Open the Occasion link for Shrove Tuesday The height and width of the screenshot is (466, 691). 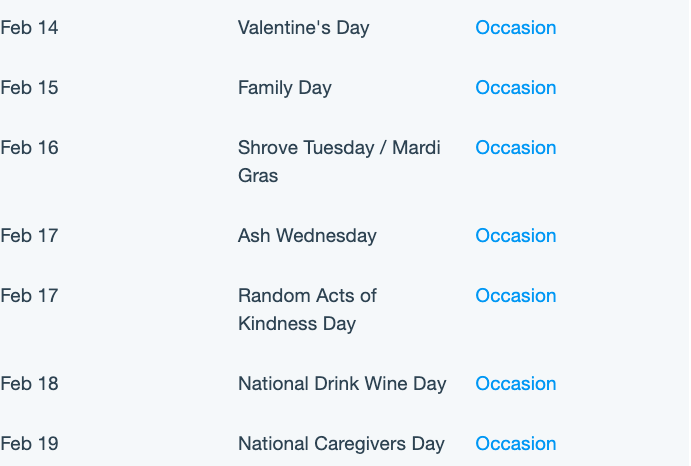click(516, 148)
